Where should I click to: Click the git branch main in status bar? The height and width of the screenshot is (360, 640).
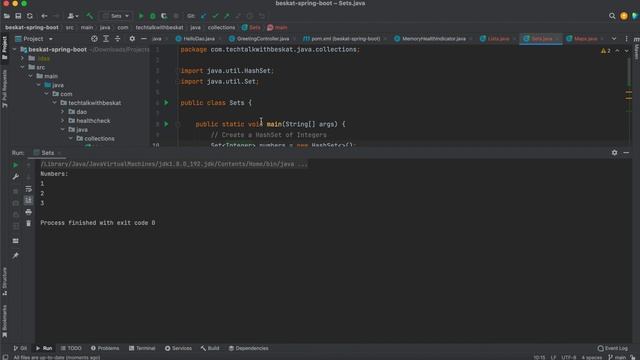click(x=617, y=357)
